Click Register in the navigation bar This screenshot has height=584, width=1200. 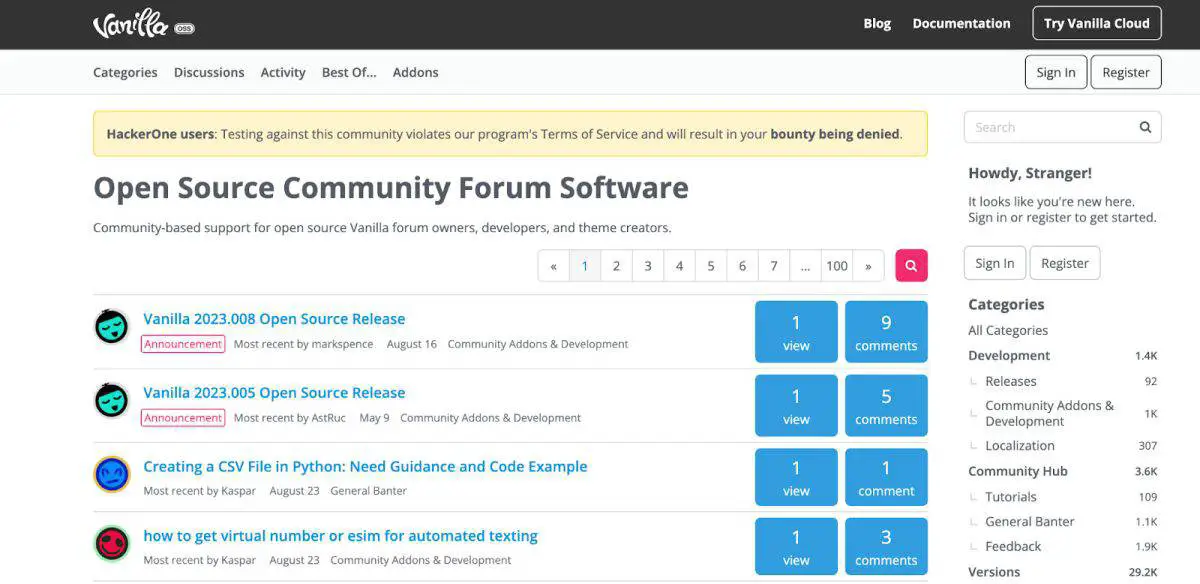coord(1126,72)
